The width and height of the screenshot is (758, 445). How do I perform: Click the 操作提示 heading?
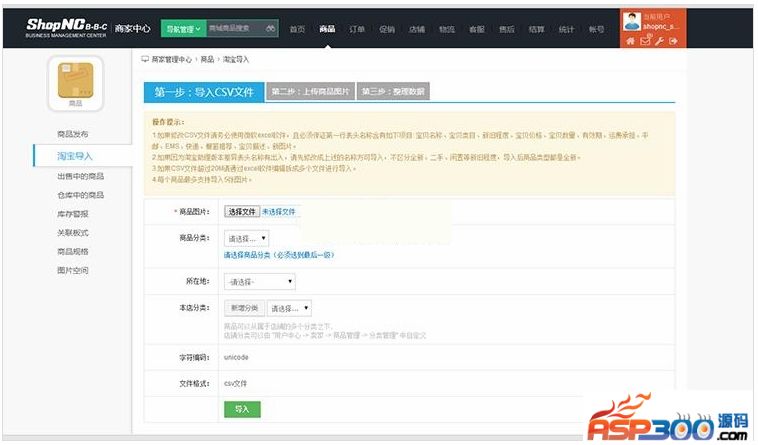[x=168, y=122]
